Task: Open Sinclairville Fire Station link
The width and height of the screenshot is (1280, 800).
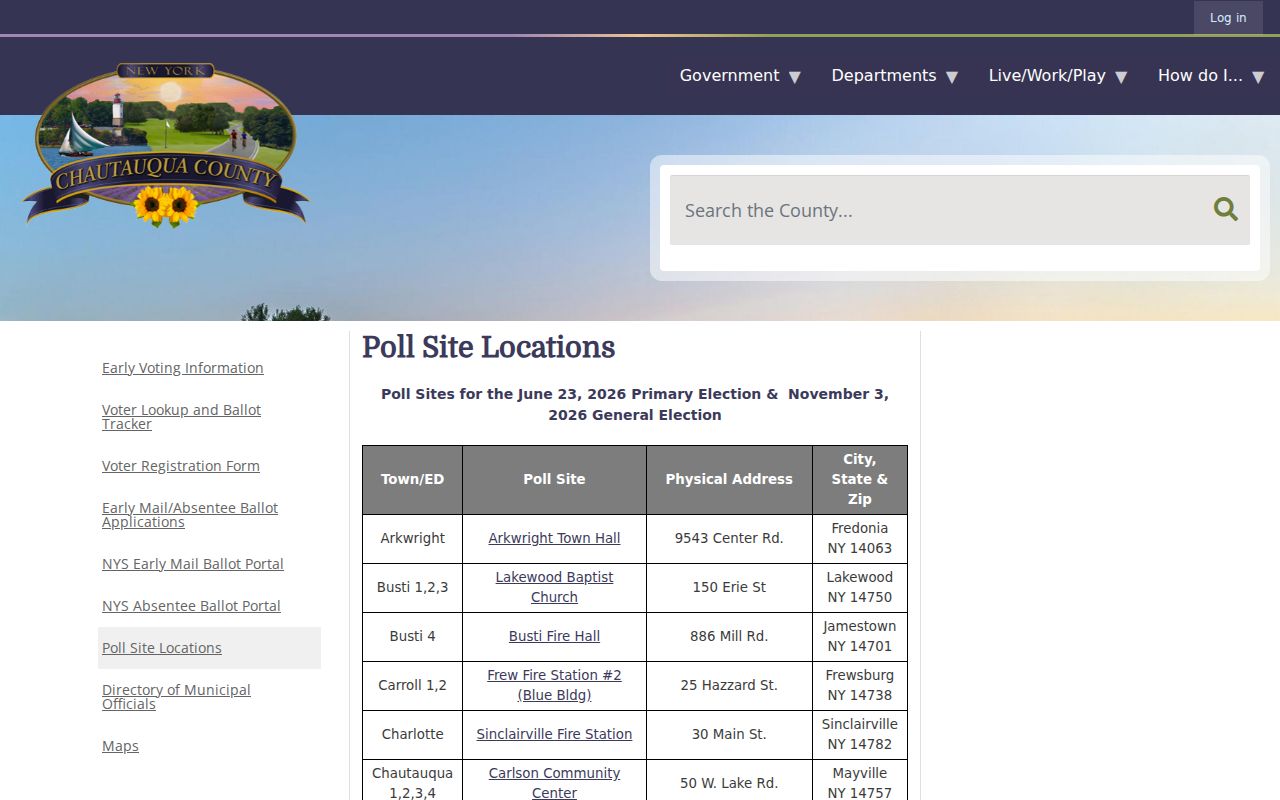Action: tap(554, 734)
